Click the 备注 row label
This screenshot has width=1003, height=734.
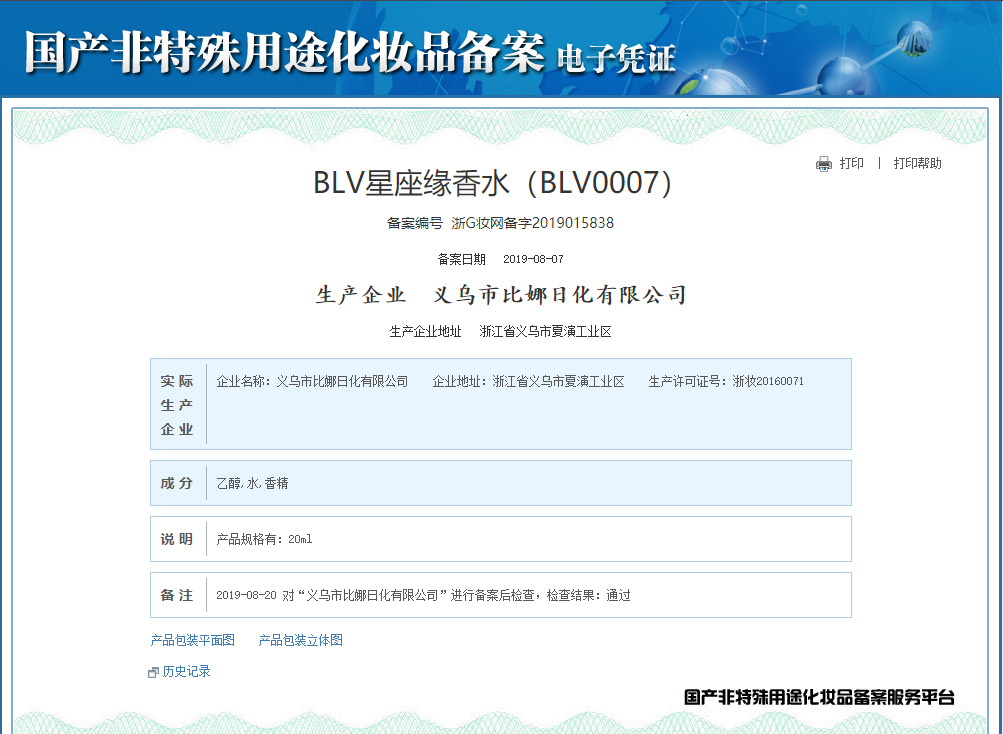point(177,595)
